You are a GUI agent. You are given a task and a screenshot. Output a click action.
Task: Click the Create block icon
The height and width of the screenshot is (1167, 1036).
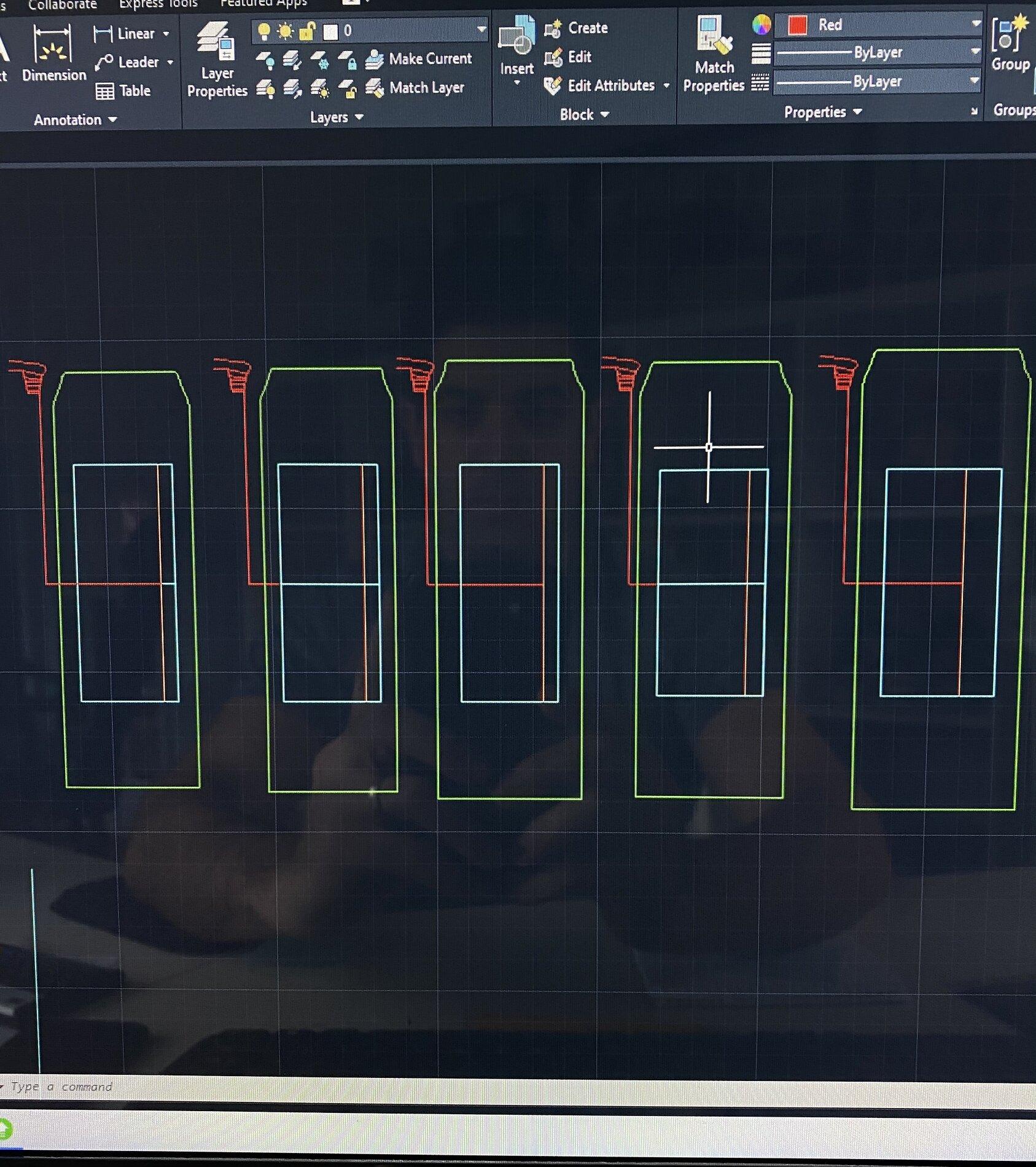[553, 28]
